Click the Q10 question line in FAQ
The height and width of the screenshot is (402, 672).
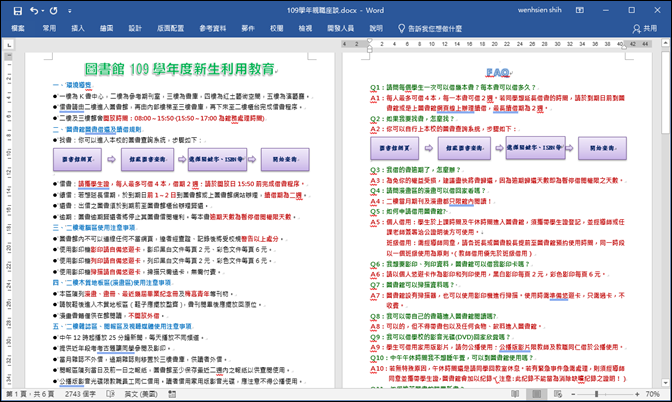[452, 357]
